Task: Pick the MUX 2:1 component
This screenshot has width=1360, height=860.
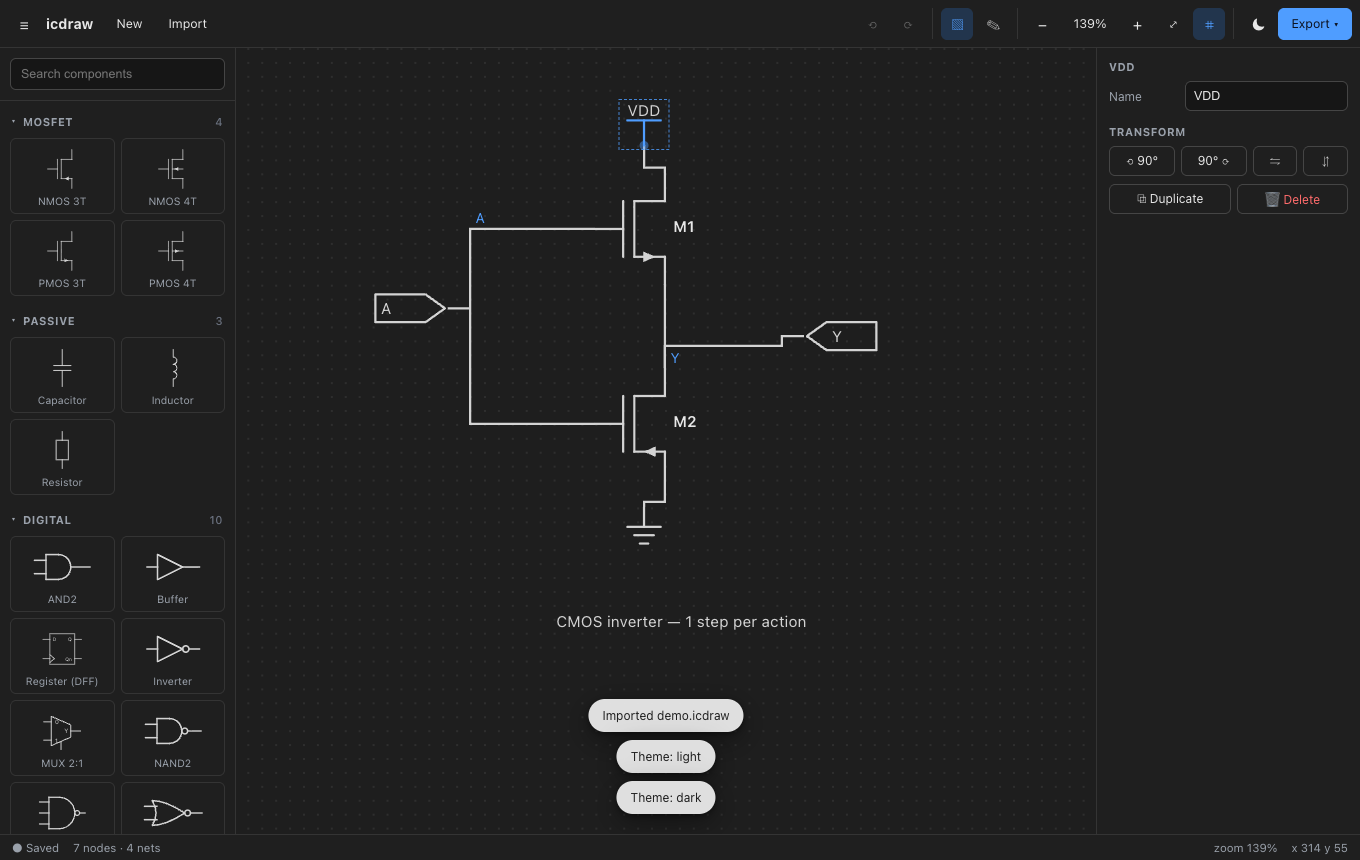Action: (x=62, y=738)
